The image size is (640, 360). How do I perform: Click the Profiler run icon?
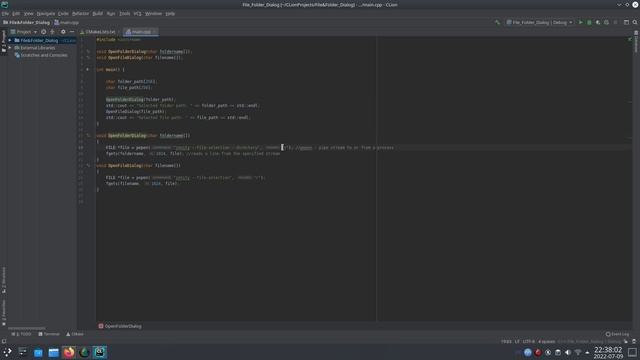[607, 22]
